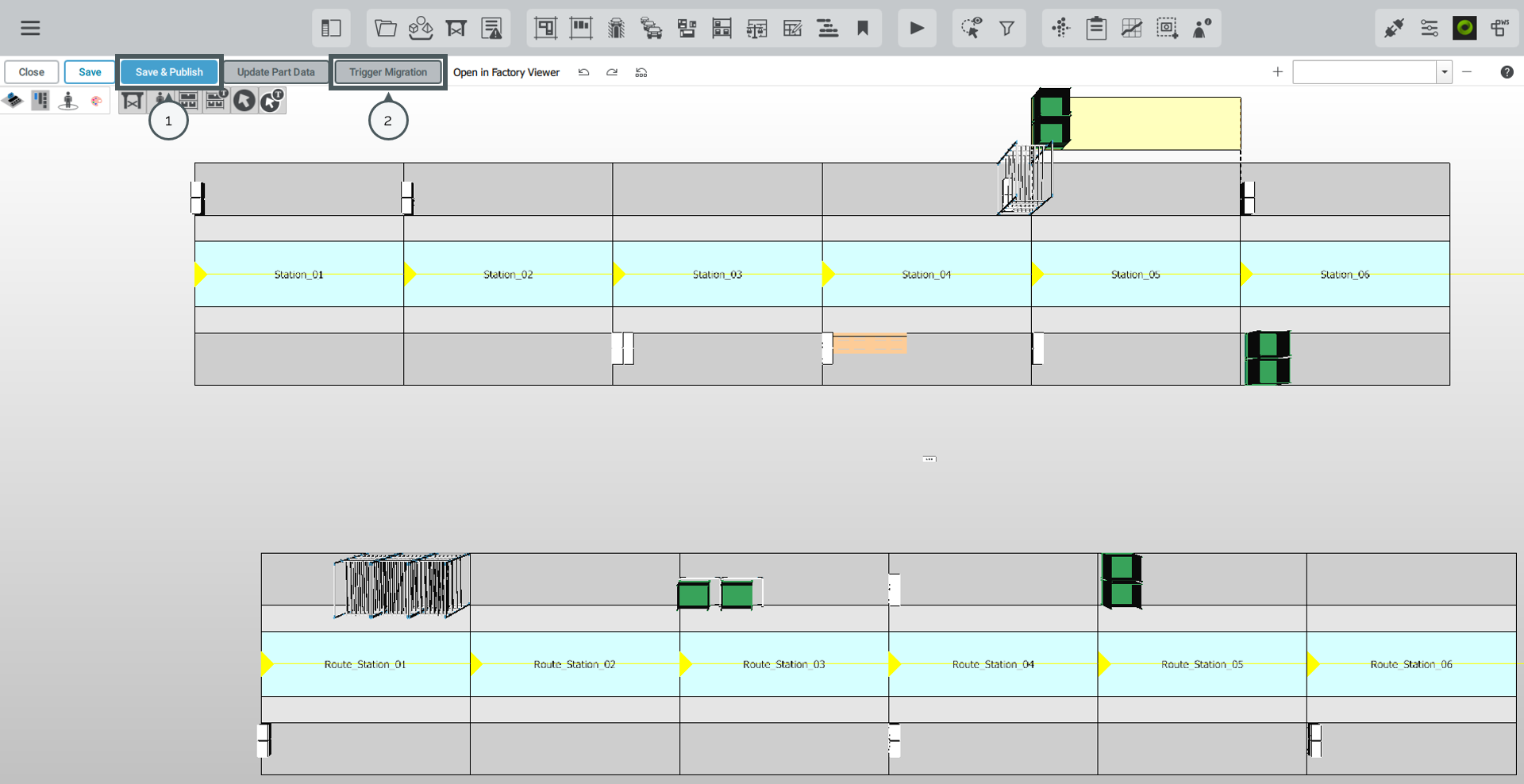
Task: Click the Save & Publish button
Action: click(169, 72)
